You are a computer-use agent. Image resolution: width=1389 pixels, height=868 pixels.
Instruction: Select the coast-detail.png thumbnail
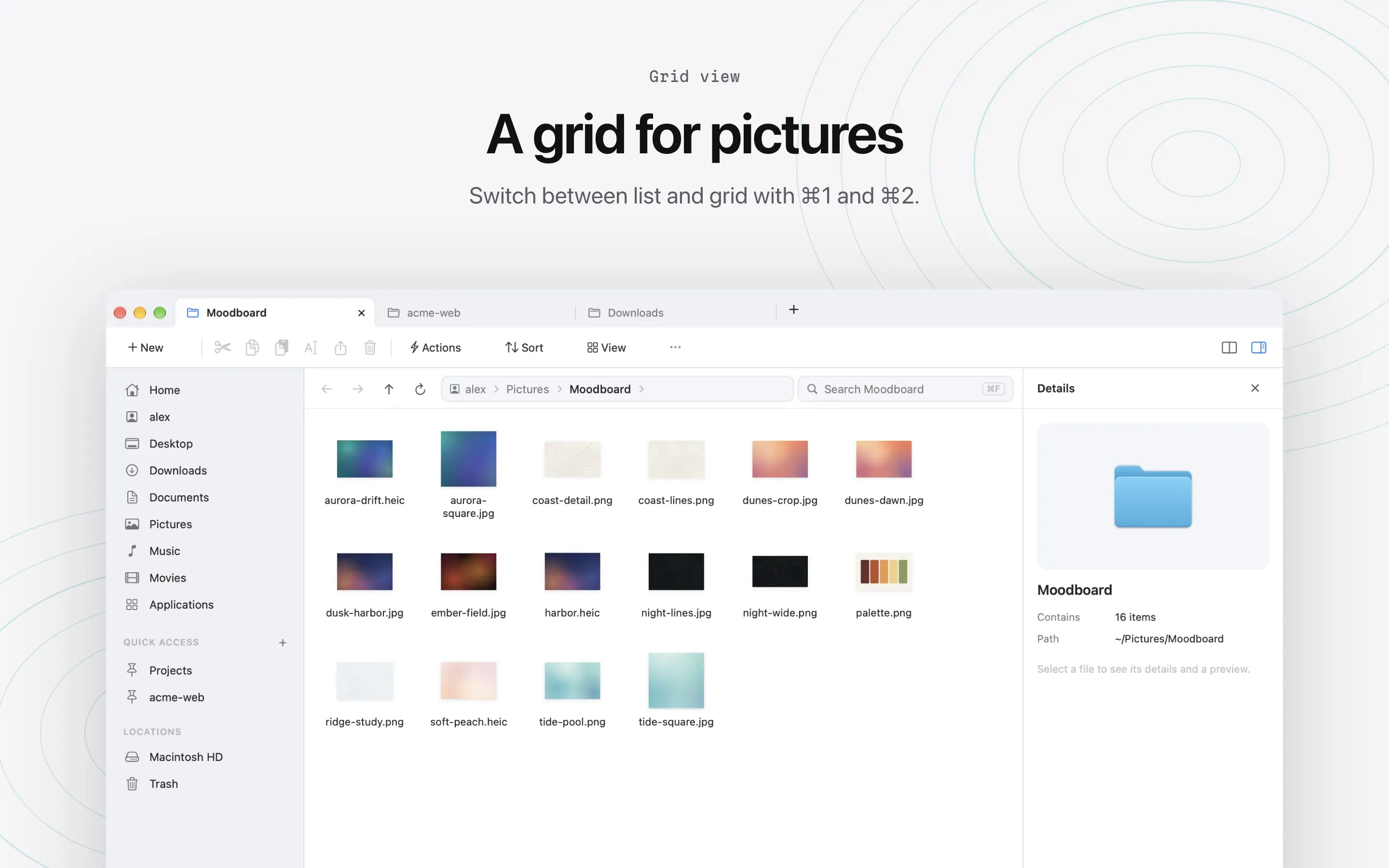(572, 459)
